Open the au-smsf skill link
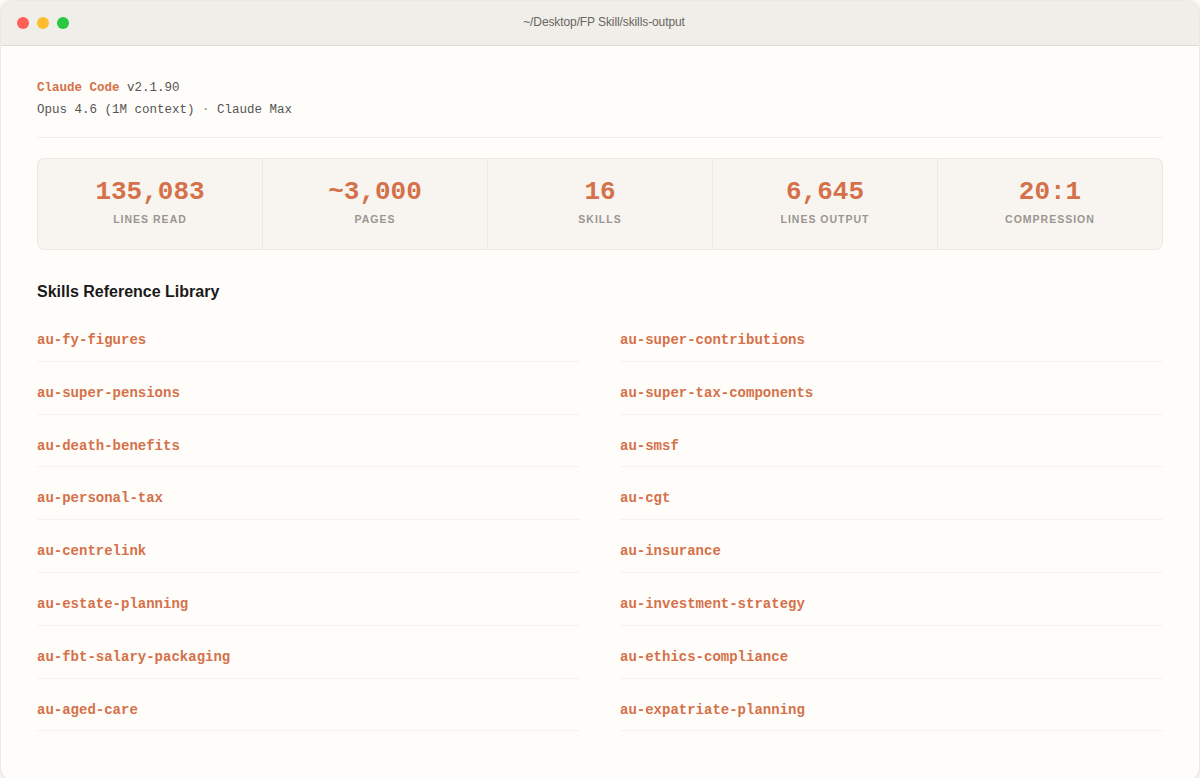Screen dimensions: 1200x778 tap(649, 446)
